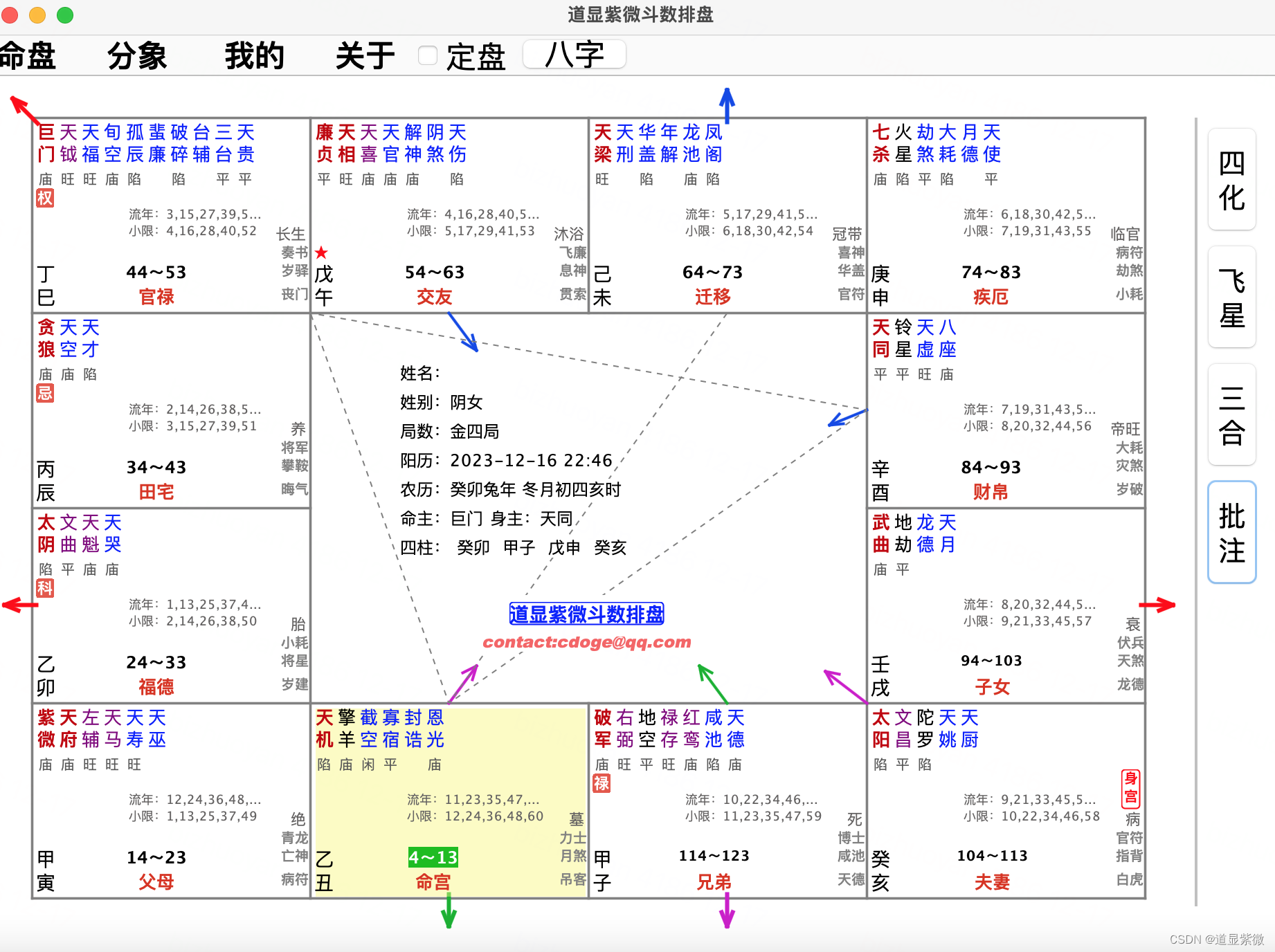
Task: Select the 福德 palace label
Action: point(156,687)
